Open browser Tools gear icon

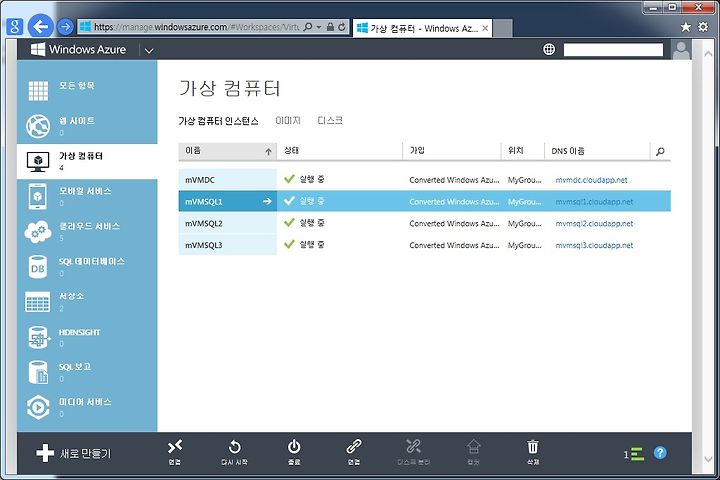coord(703,27)
